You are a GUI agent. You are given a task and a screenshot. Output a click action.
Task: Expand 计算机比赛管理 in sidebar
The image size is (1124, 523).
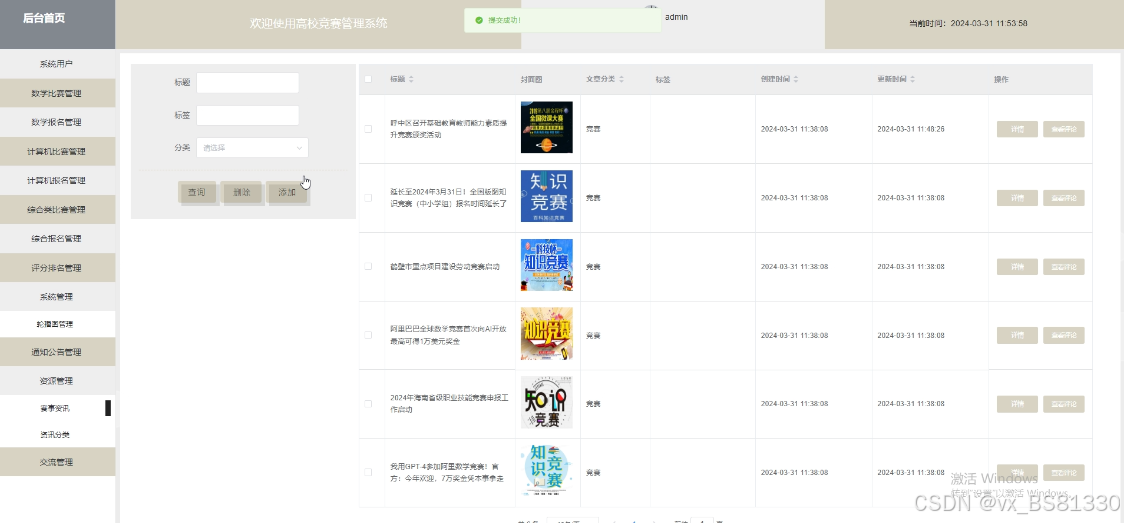click(x=57, y=151)
